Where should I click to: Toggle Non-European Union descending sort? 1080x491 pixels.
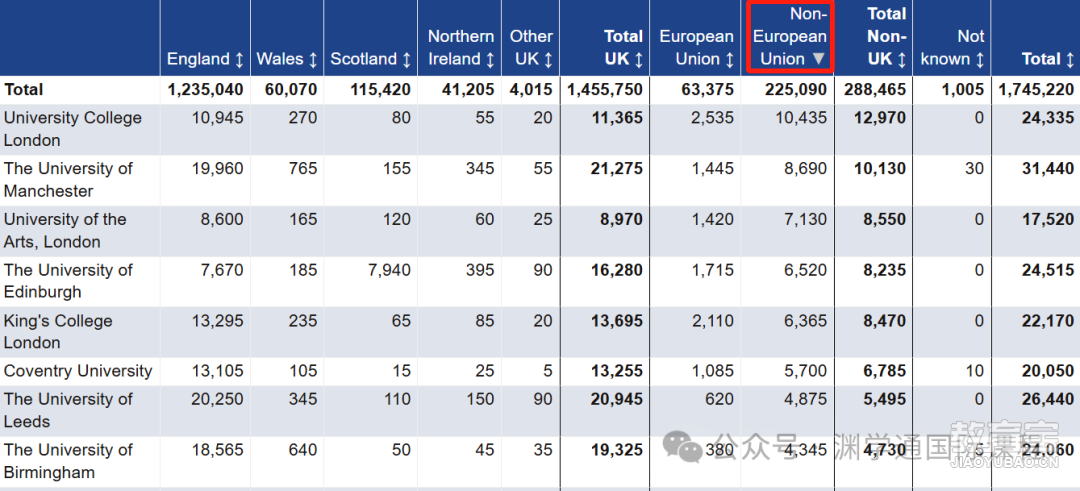pos(790,36)
